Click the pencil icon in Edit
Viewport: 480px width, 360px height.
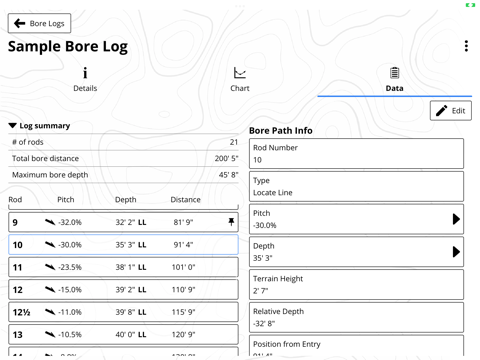(x=442, y=111)
